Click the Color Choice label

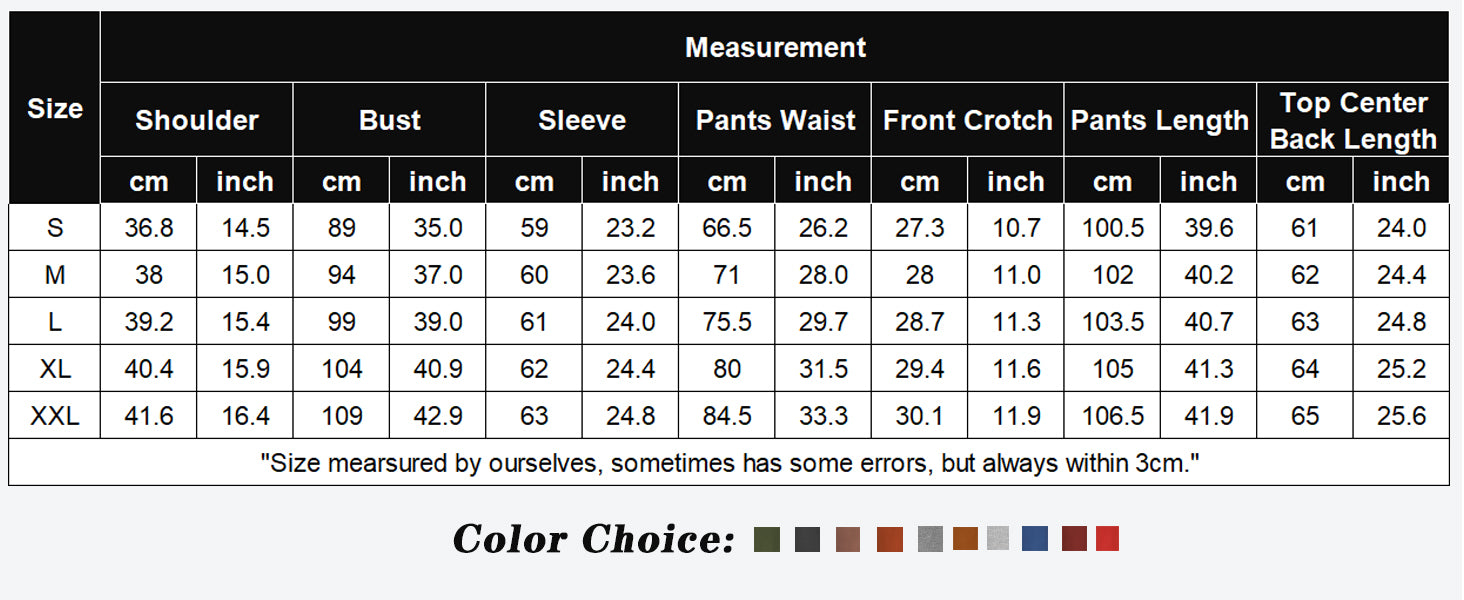point(594,539)
